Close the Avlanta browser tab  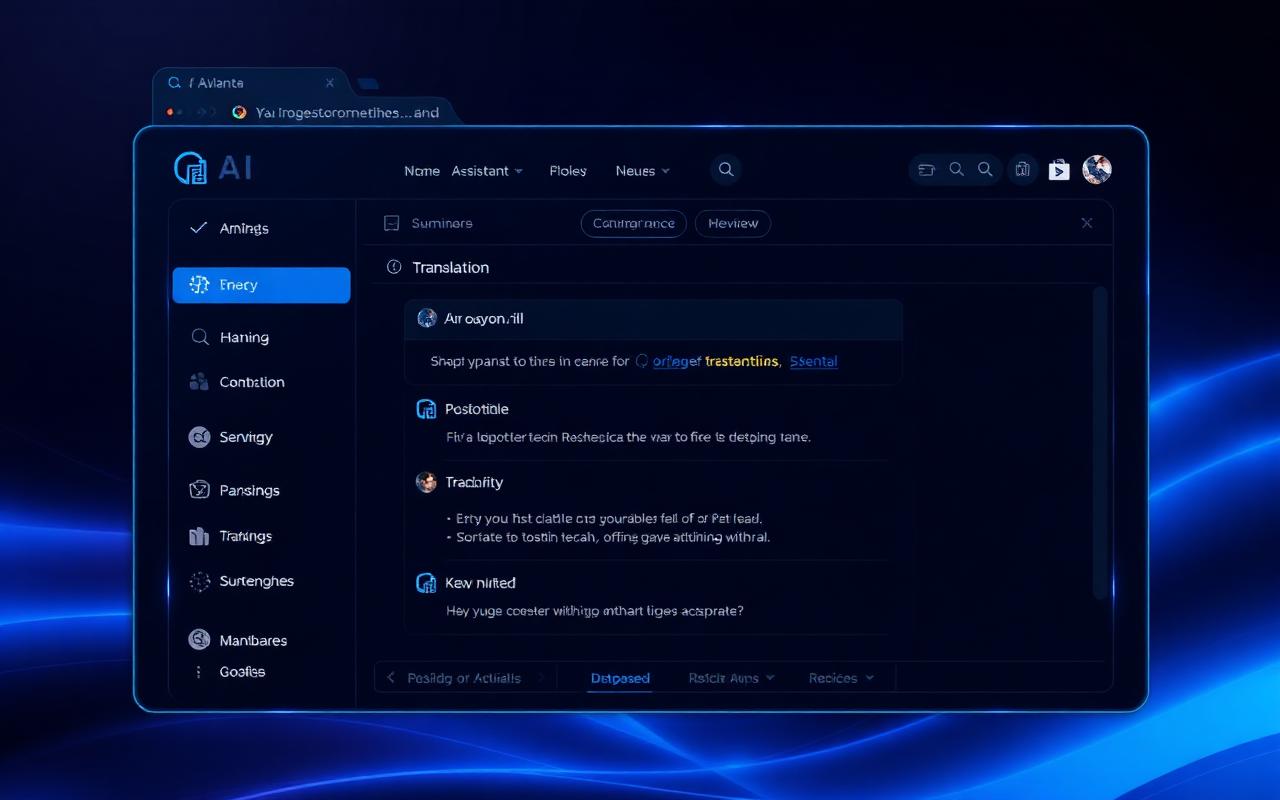point(330,83)
